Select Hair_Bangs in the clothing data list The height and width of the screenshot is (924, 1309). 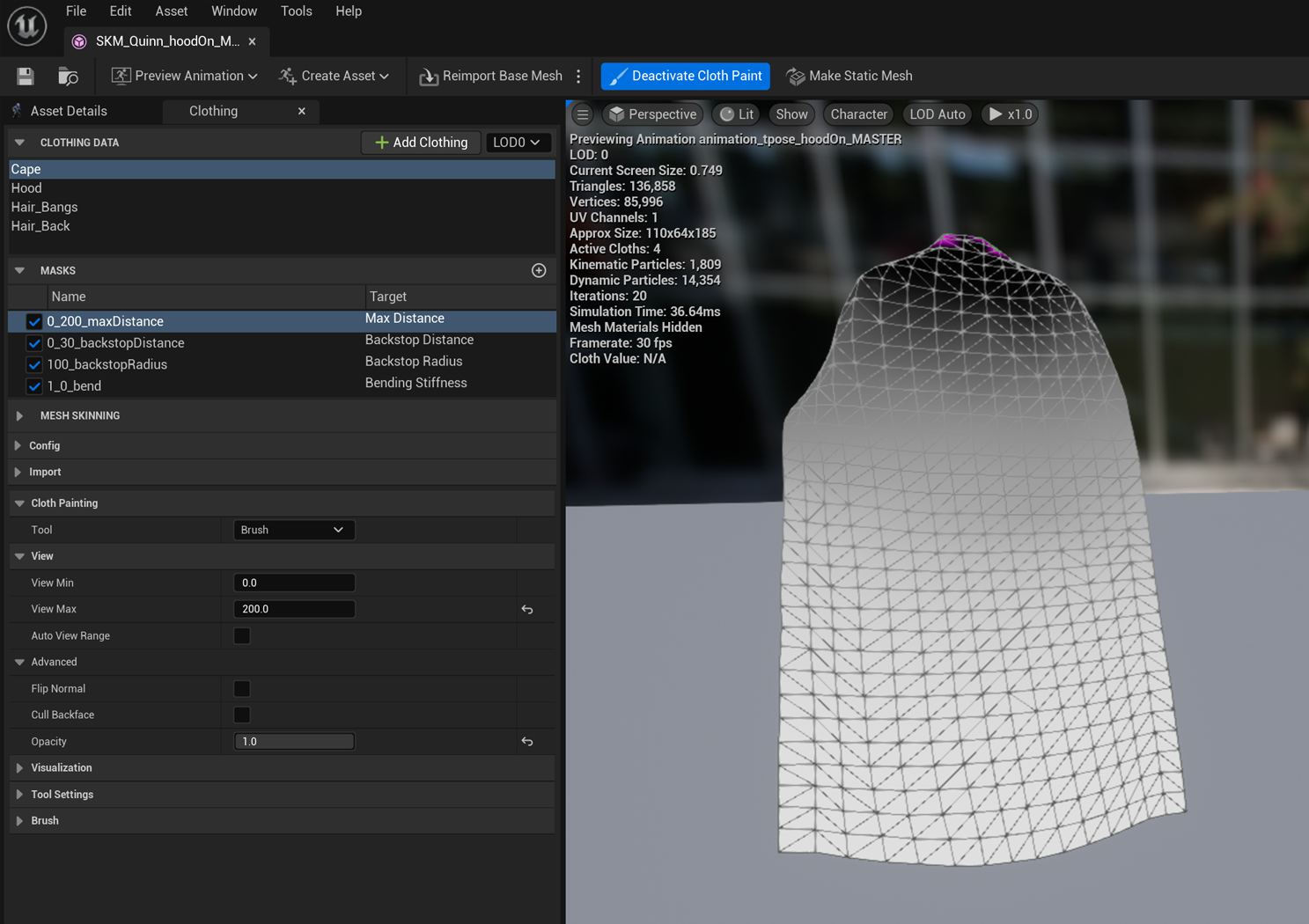click(45, 208)
